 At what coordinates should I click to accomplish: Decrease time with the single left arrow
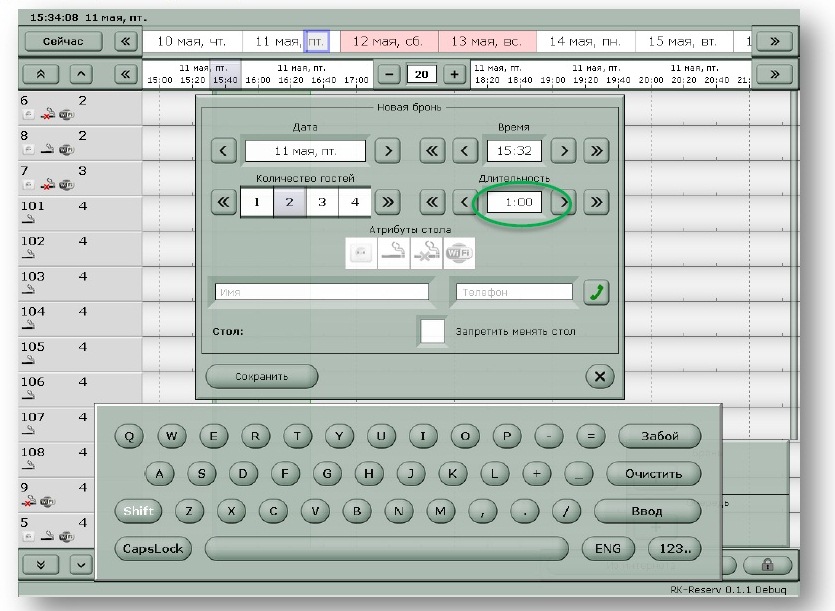pyautogui.click(x=464, y=152)
